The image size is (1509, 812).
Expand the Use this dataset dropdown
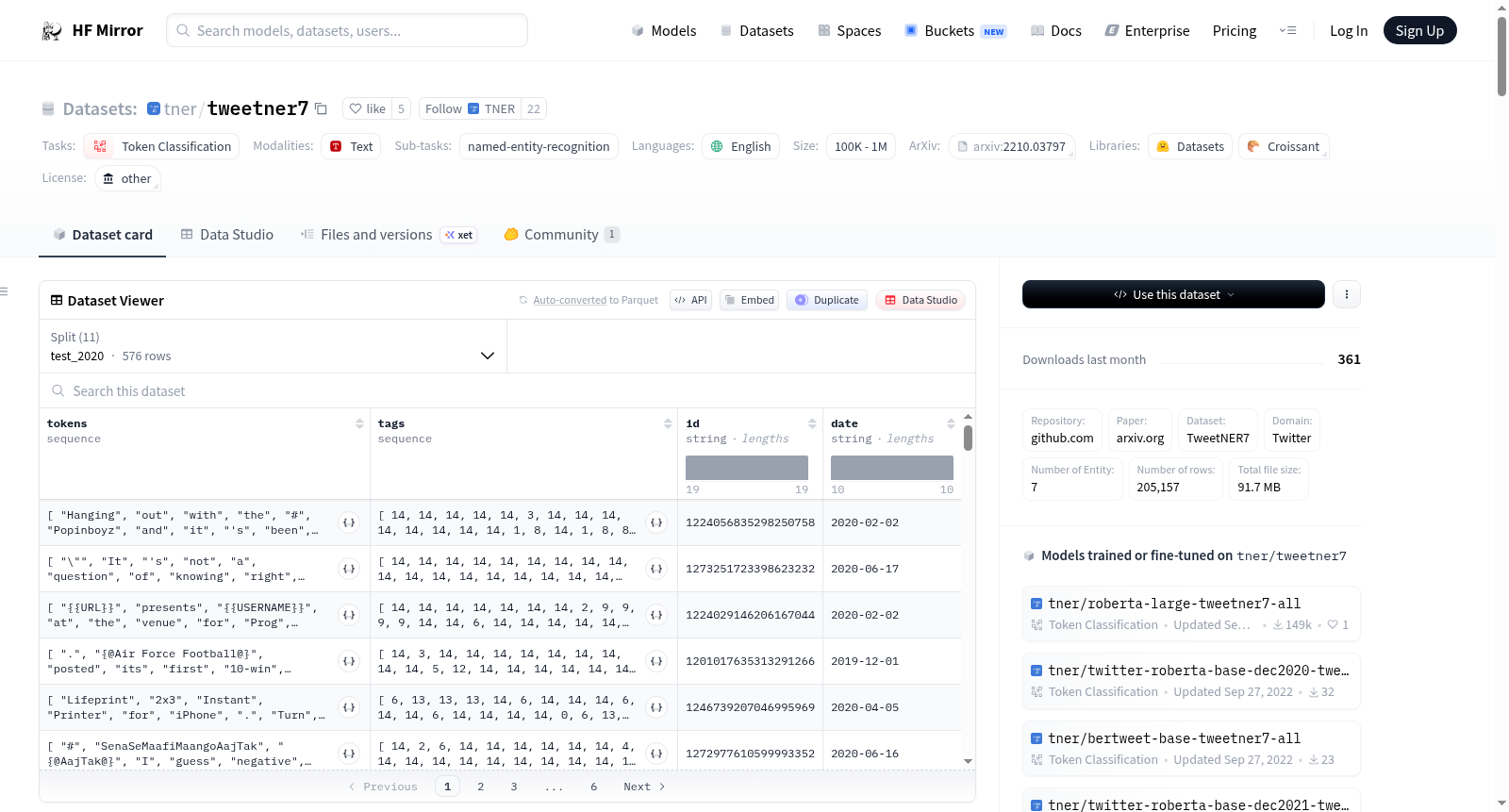[x=1173, y=294]
